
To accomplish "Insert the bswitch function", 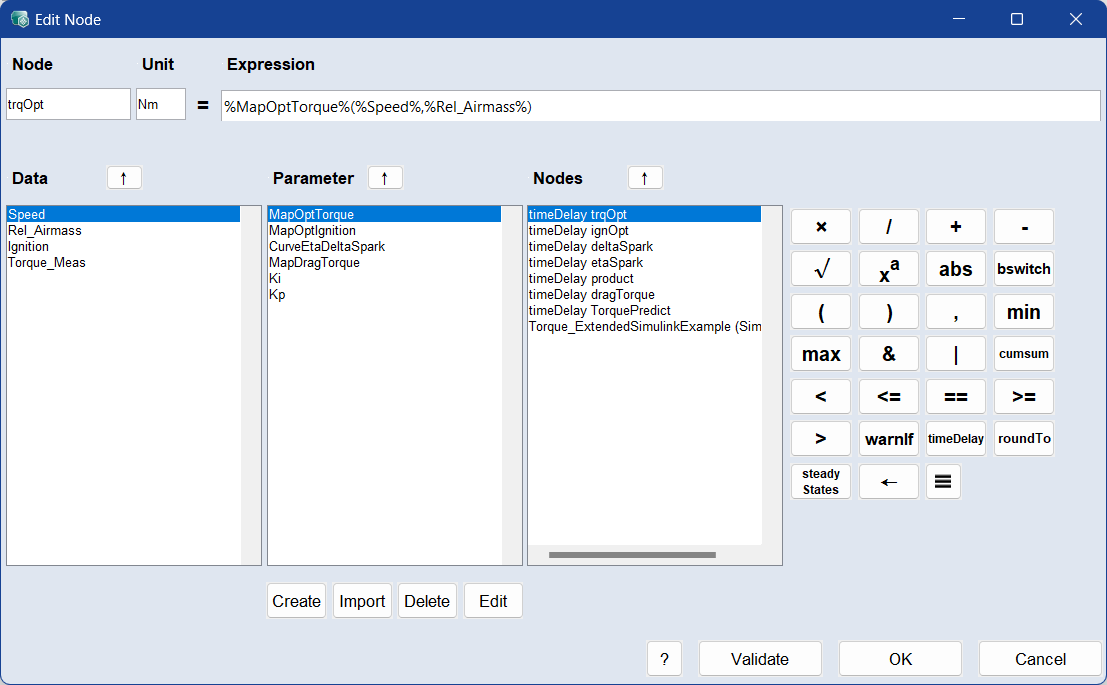I will [1023, 269].
